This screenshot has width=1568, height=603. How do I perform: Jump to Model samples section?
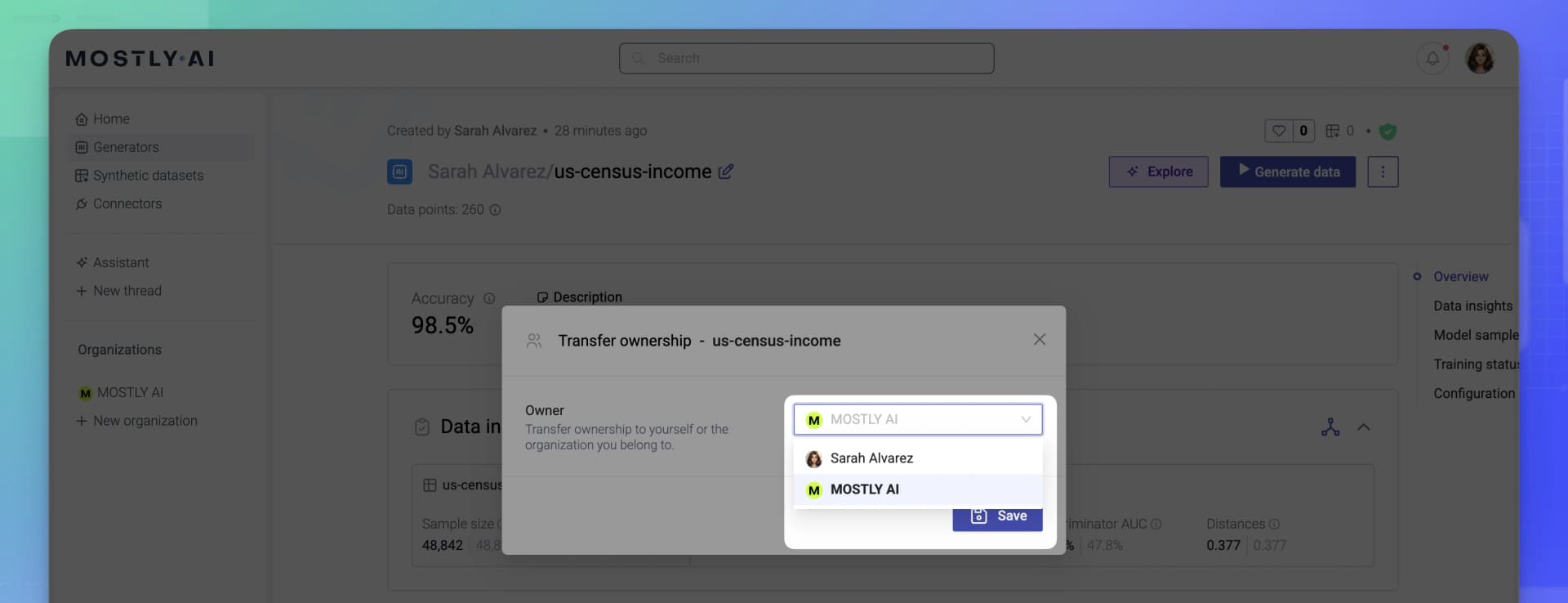click(1476, 335)
